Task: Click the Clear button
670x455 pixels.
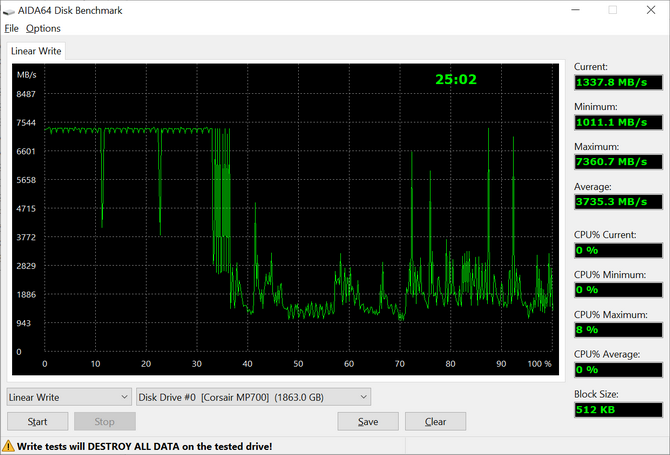Action: coord(435,422)
